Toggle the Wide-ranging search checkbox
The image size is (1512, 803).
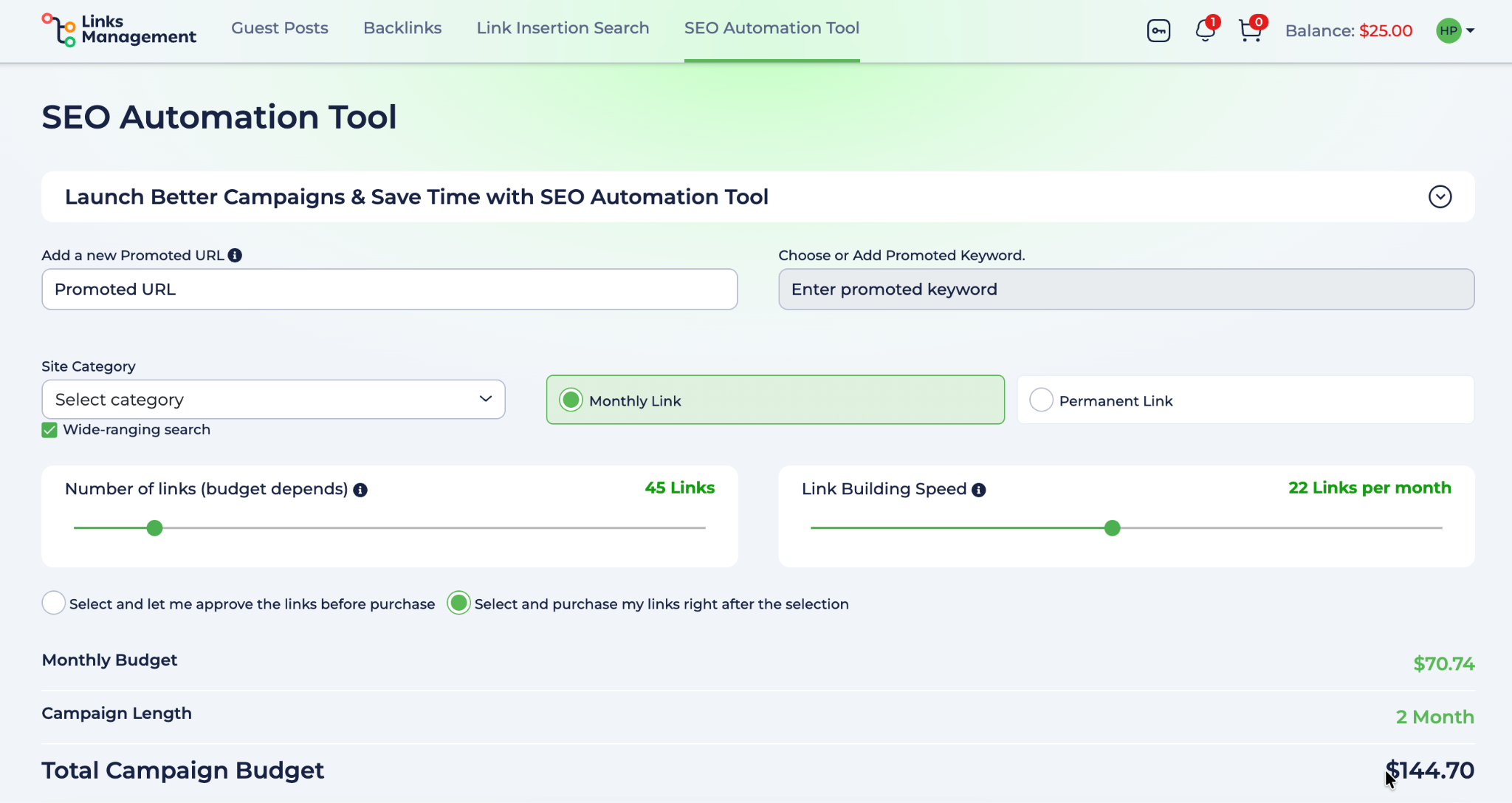(x=49, y=430)
